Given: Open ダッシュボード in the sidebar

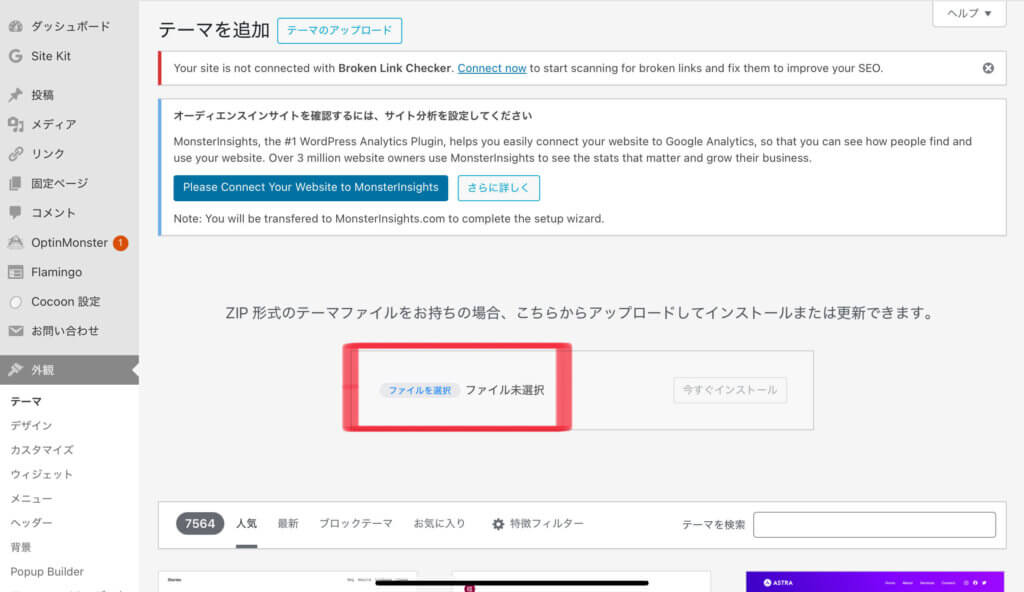Looking at the screenshot, I should tap(69, 26).
